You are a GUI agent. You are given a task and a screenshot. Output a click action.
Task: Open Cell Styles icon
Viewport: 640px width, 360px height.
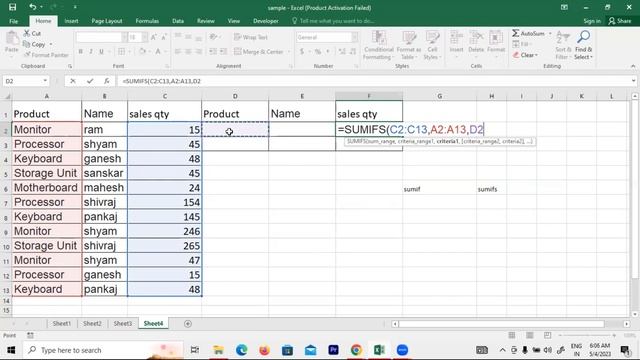point(432,38)
